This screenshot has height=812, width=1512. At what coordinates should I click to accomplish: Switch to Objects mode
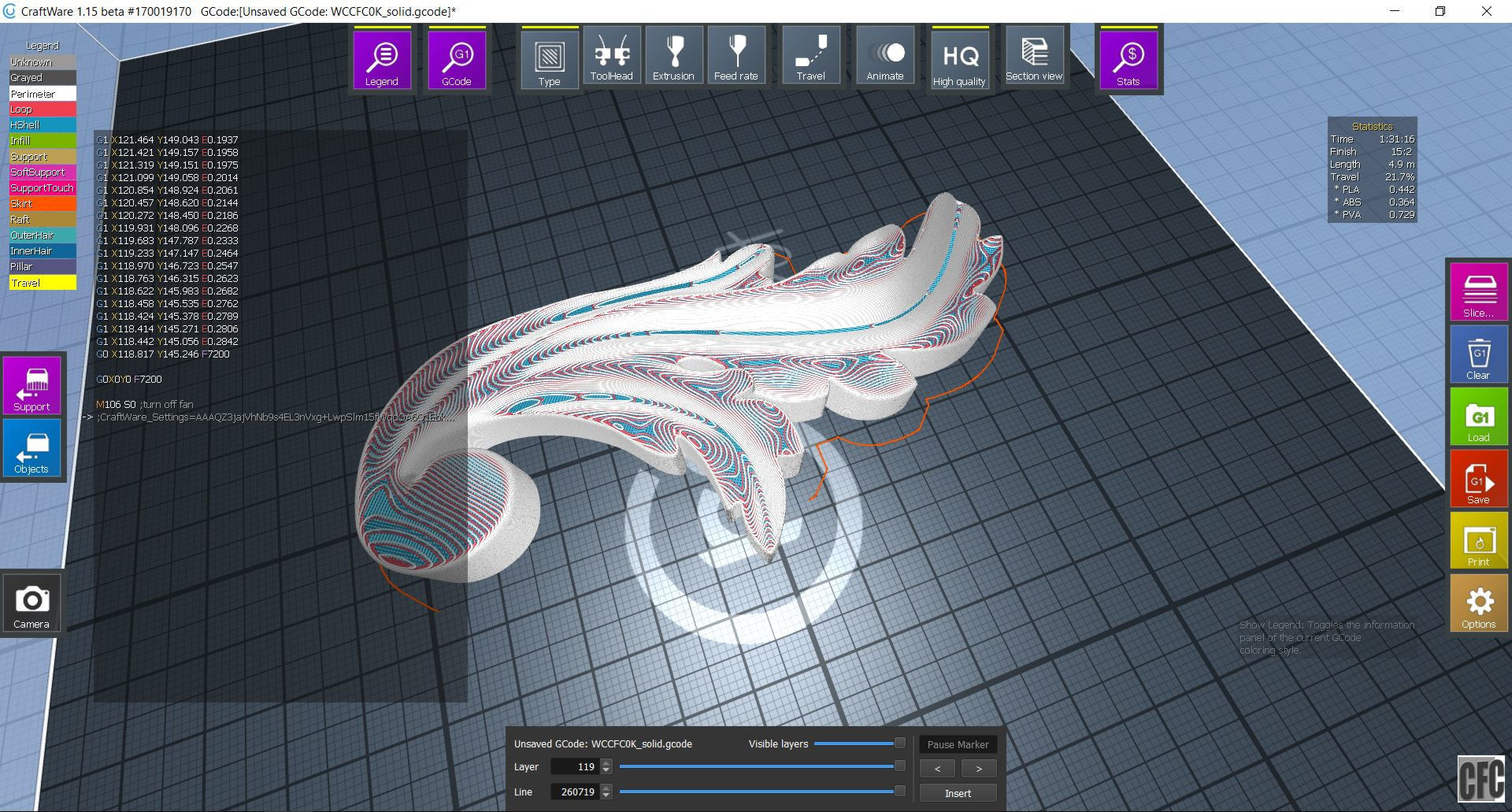click(31, 448)
